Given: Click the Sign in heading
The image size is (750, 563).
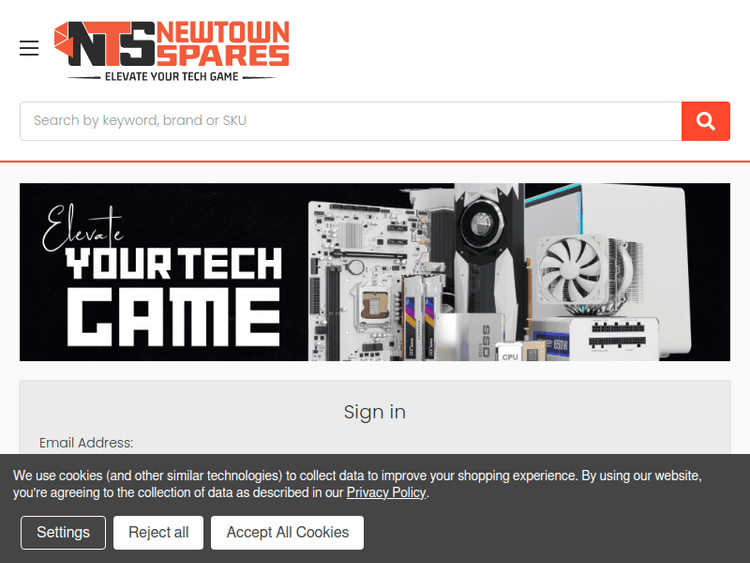Looking at the screenshot, I should pyautogui.click(x=375, y=412).
